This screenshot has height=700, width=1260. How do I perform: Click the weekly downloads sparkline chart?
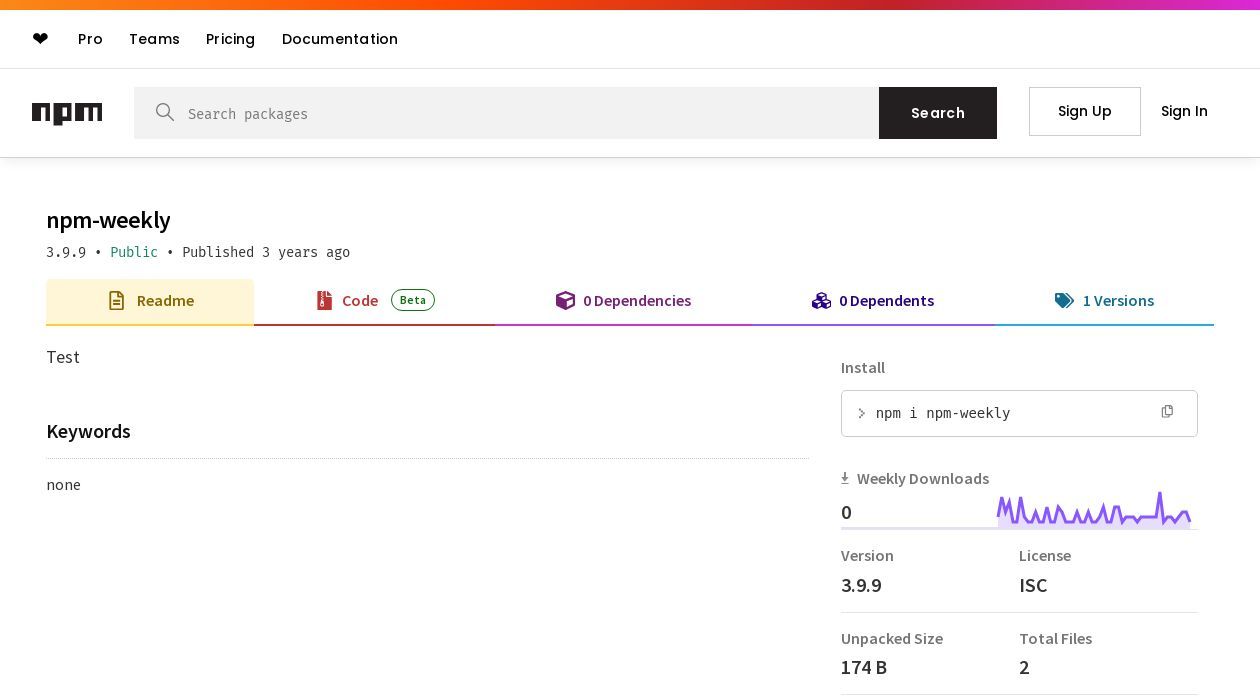[x=1094, y=510]
